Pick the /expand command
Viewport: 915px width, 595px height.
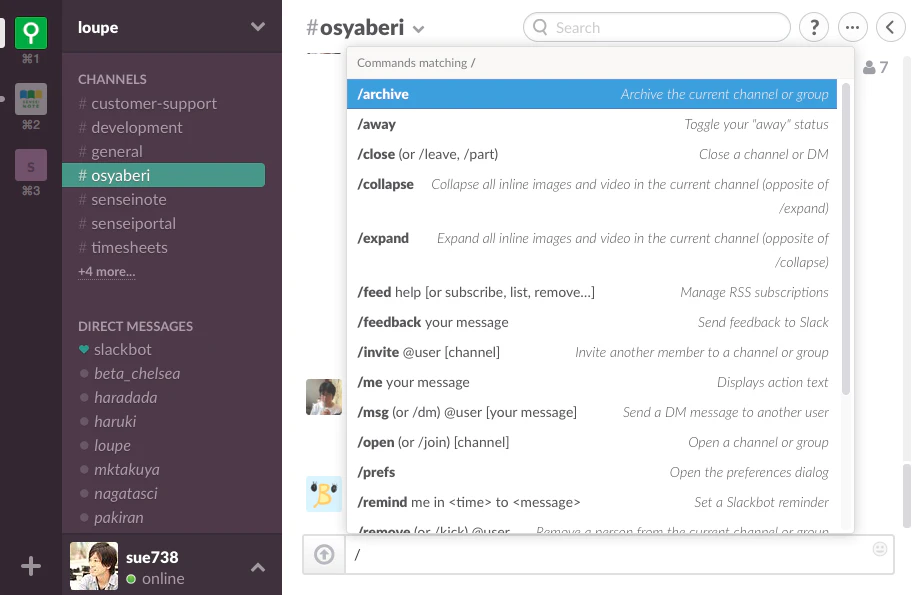click(x=592, y=250)
